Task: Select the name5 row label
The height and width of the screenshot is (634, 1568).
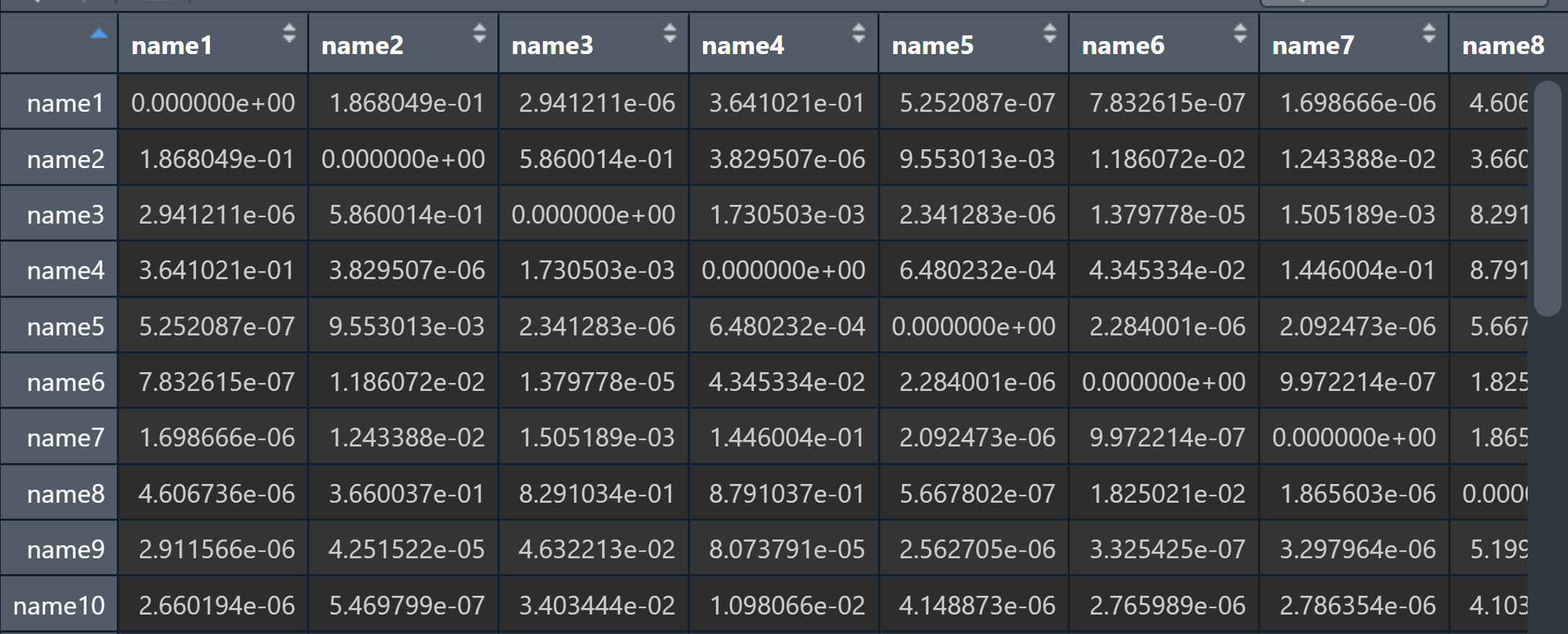Action: 66,327
